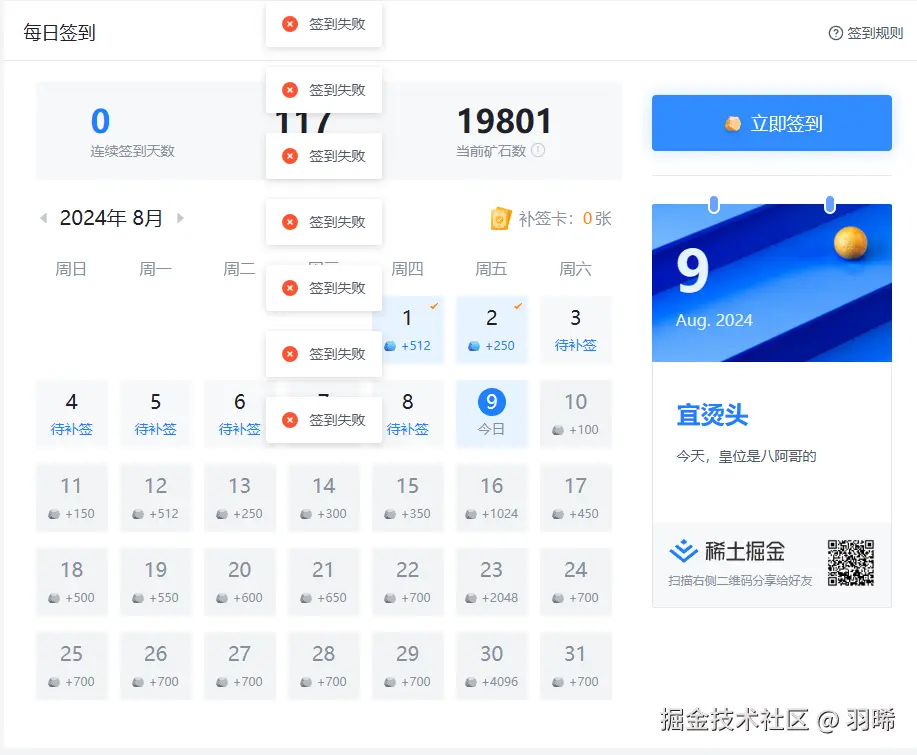917x755 pixels.
Task: Select today's date cell August 9
Action: pos(491,412)
